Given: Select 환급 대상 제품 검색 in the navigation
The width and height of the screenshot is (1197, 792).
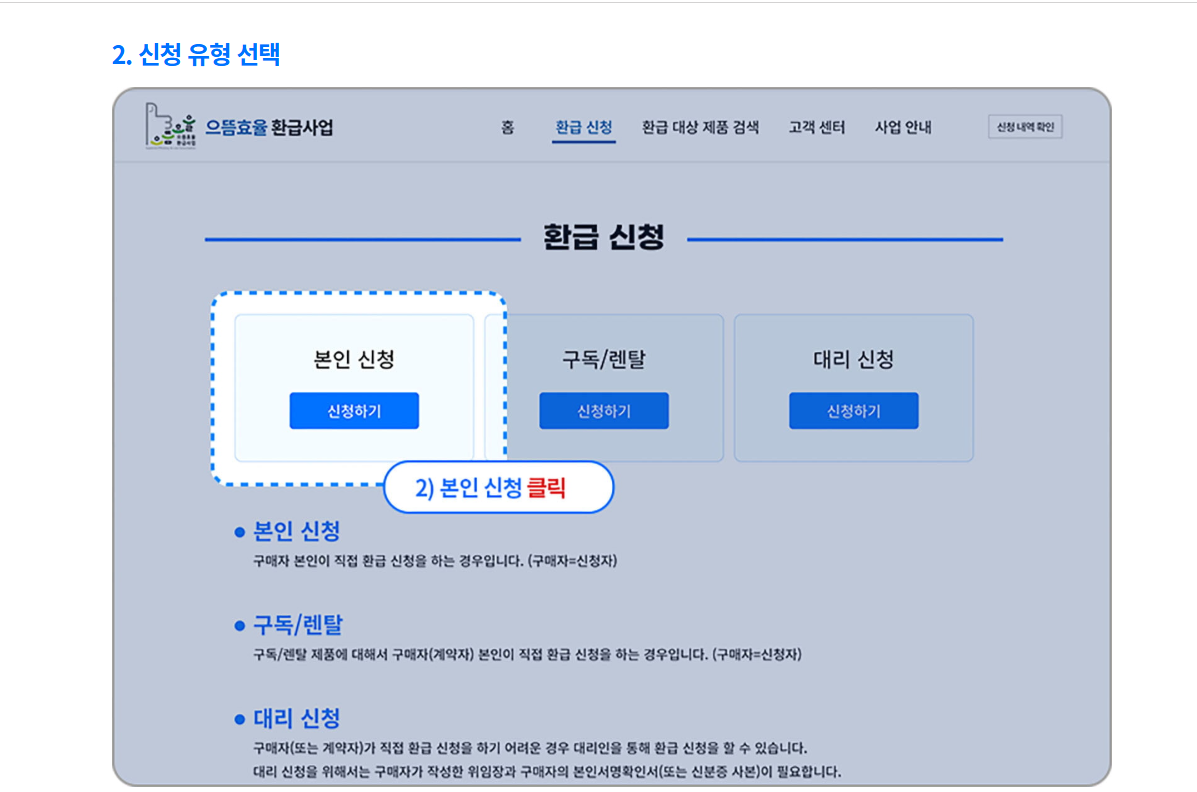Looking at the screenshot, I should coord(701,127).
